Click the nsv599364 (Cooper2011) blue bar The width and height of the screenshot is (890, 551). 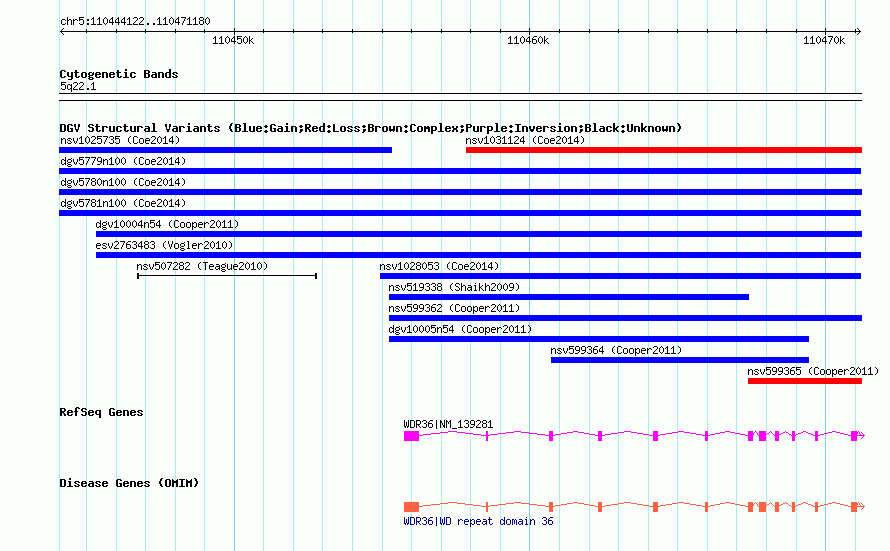(x=680, y=360)
